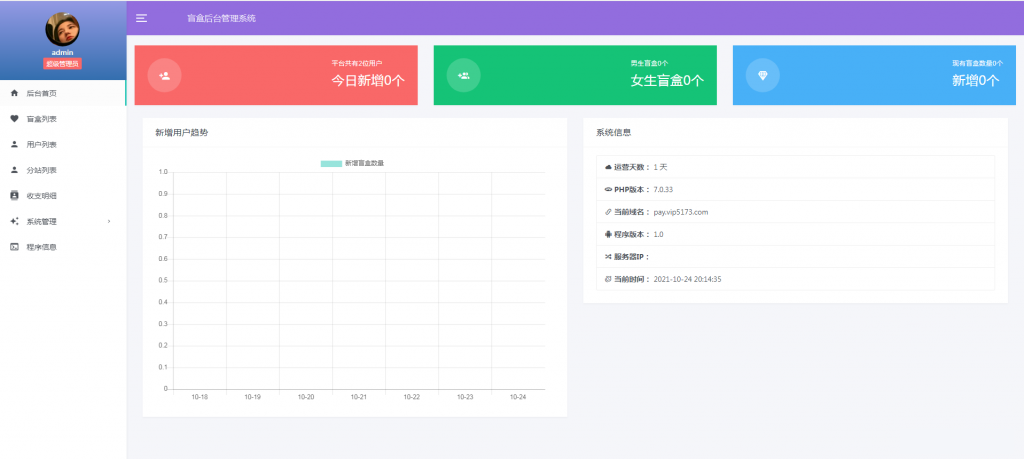The width and height of the screenshot is (1024, 459).
Task: Click the 10-19 date on chart axis
Action: point(253,396)
